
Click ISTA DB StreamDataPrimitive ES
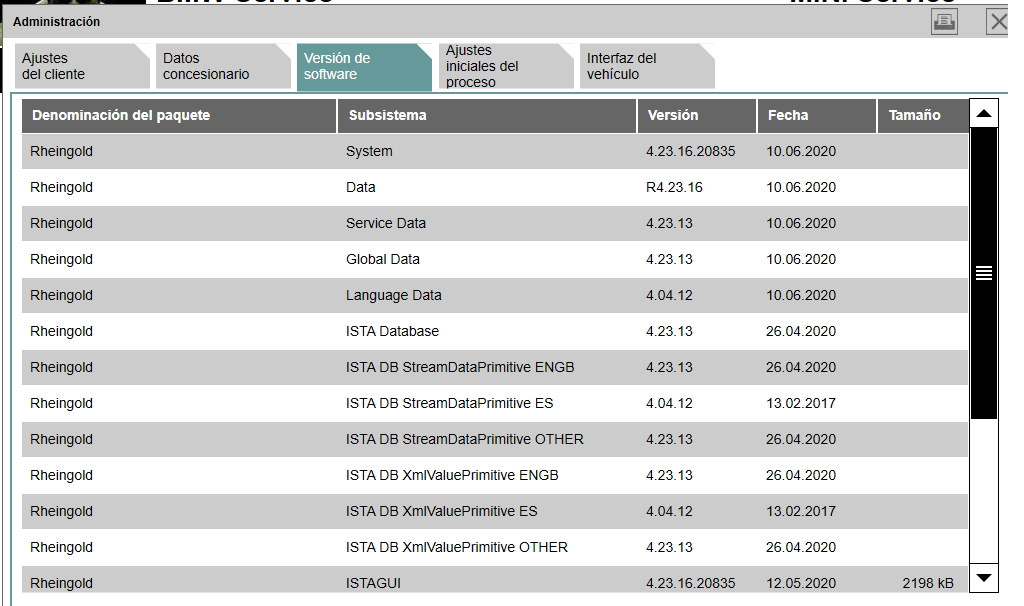pyautogui.click(x=449, y=404)
